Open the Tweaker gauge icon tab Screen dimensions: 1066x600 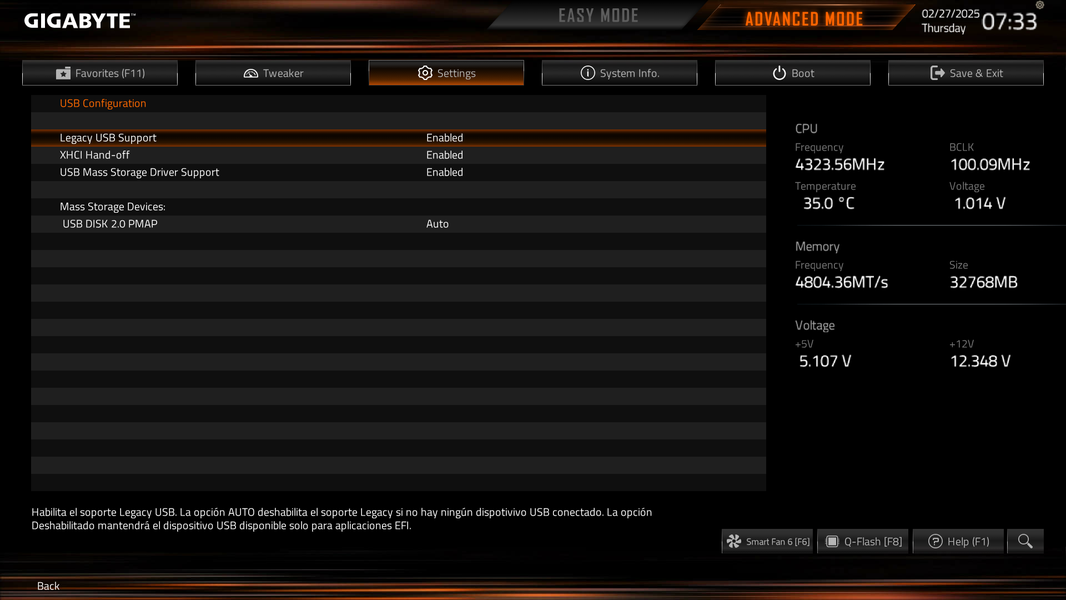point(273,73)
